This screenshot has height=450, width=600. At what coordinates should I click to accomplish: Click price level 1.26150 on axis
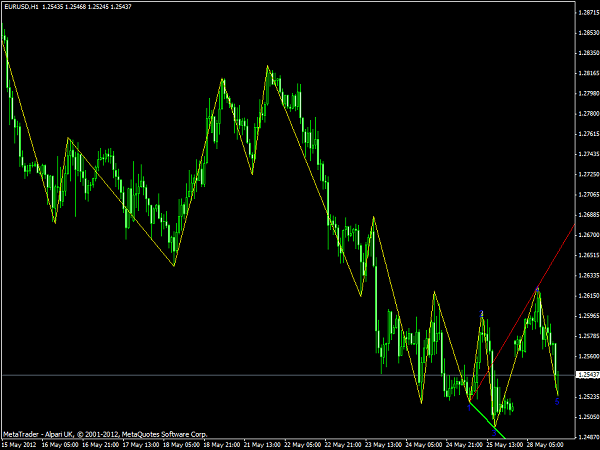click(589, 296)
